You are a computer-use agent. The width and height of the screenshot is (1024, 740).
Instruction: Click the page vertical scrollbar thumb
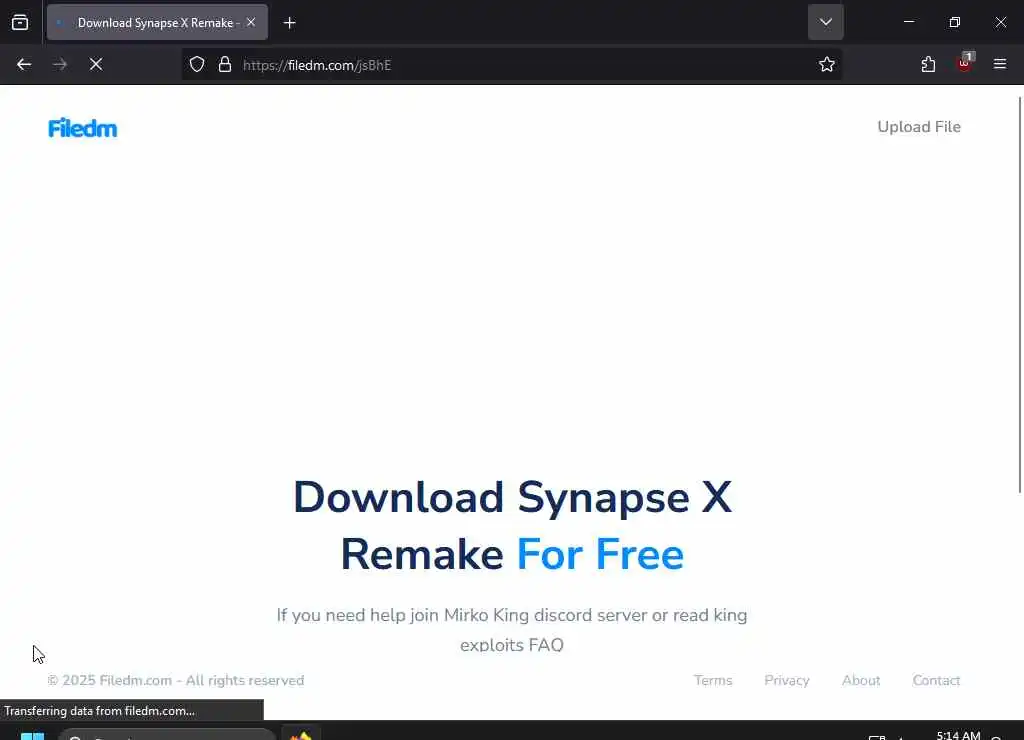1019,294
